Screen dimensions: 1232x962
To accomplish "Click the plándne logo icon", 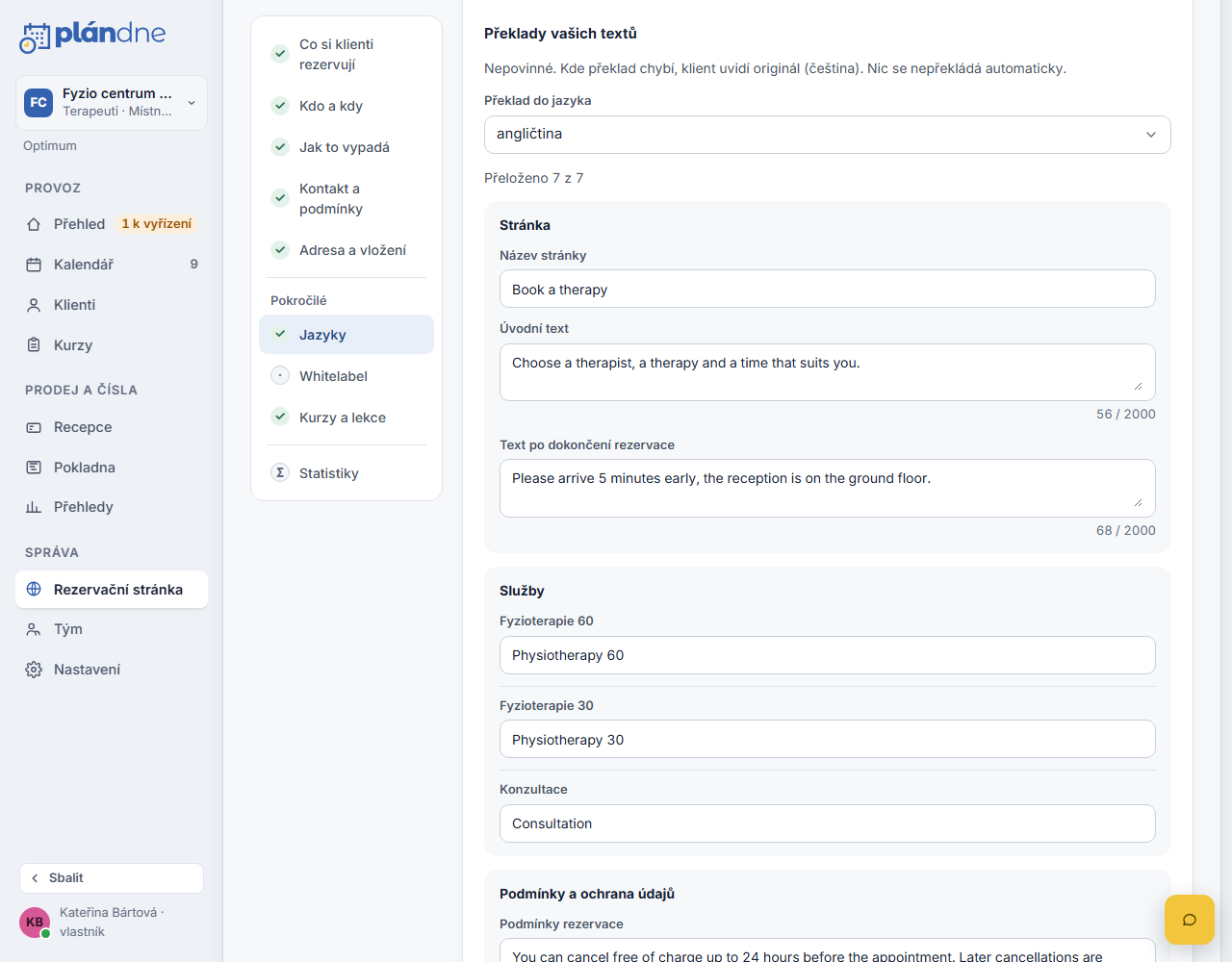I will pos(35,37).
